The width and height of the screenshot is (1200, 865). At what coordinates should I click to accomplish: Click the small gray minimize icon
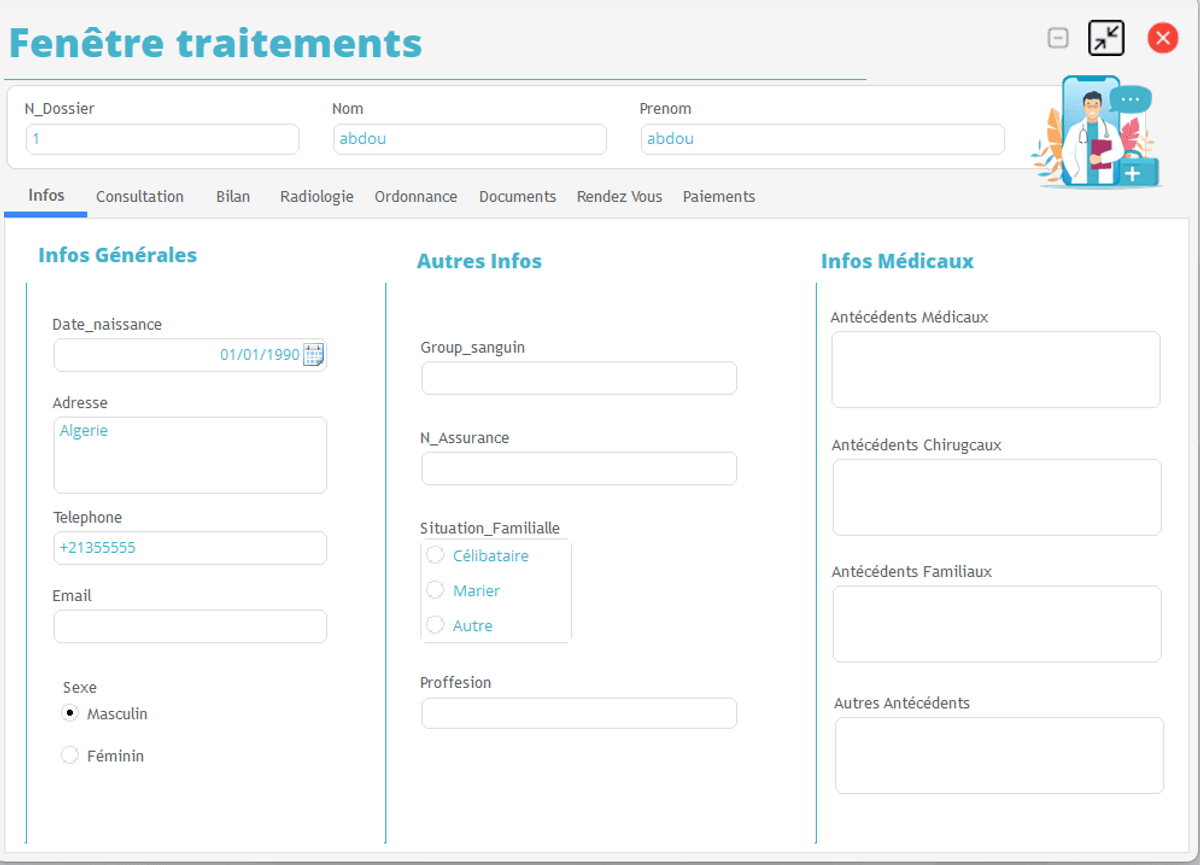(1058, 39)
